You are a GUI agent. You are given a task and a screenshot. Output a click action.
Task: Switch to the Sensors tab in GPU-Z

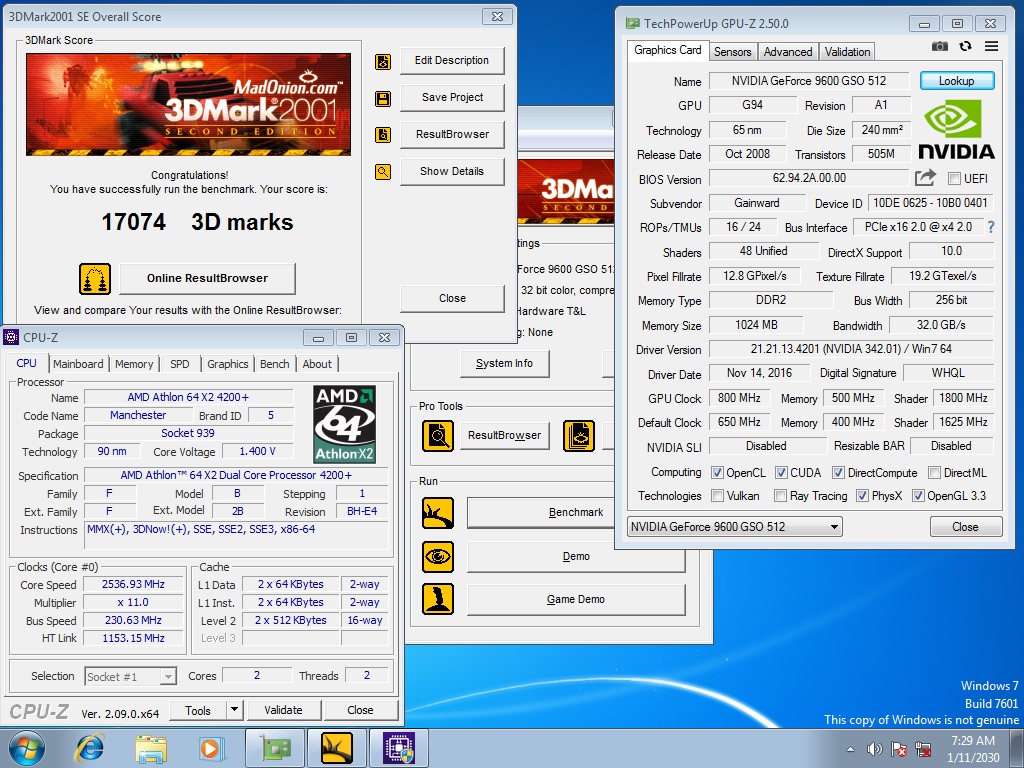point(732,52)
